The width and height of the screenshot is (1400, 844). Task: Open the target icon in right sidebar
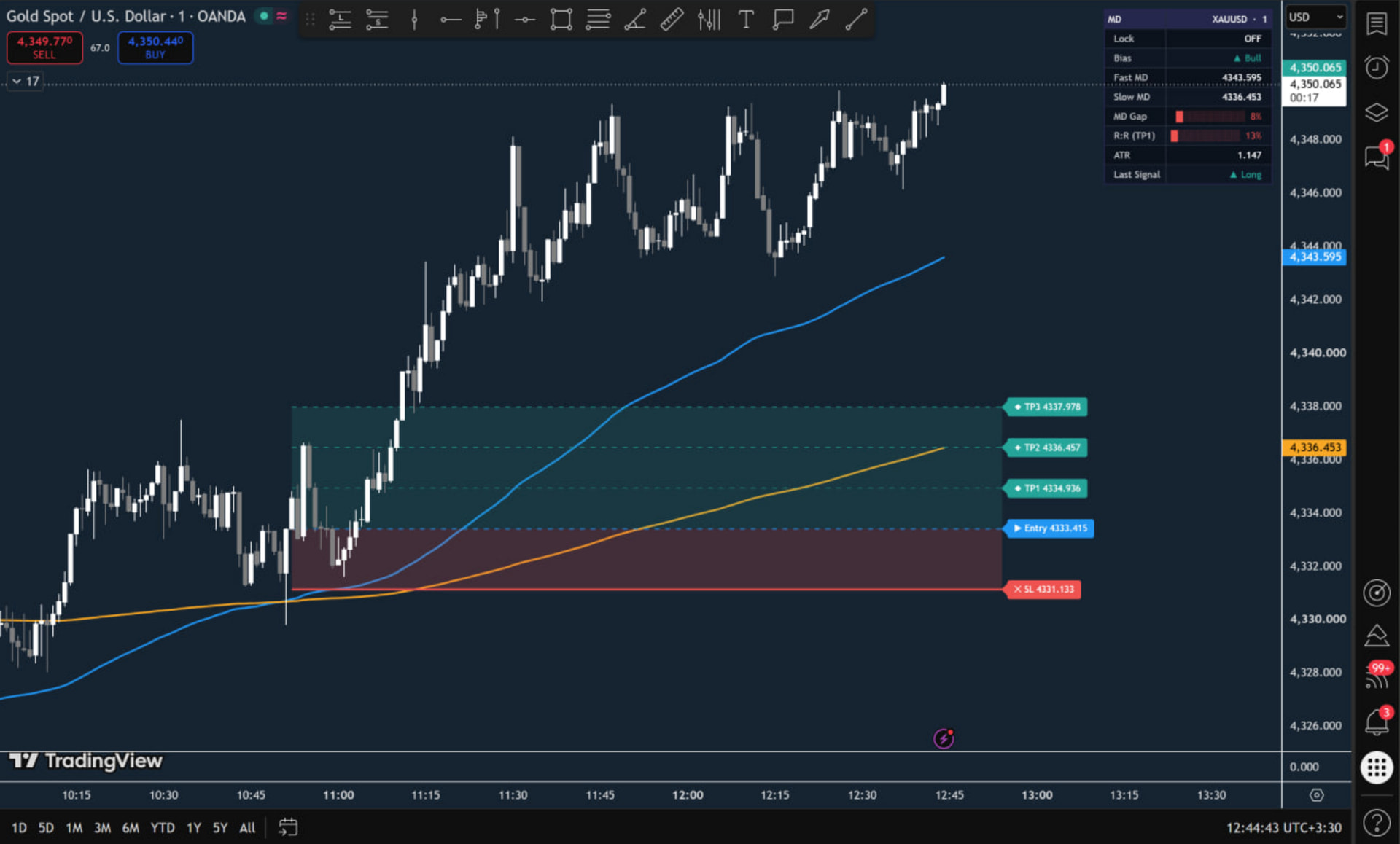click(x=1377, y=593)
